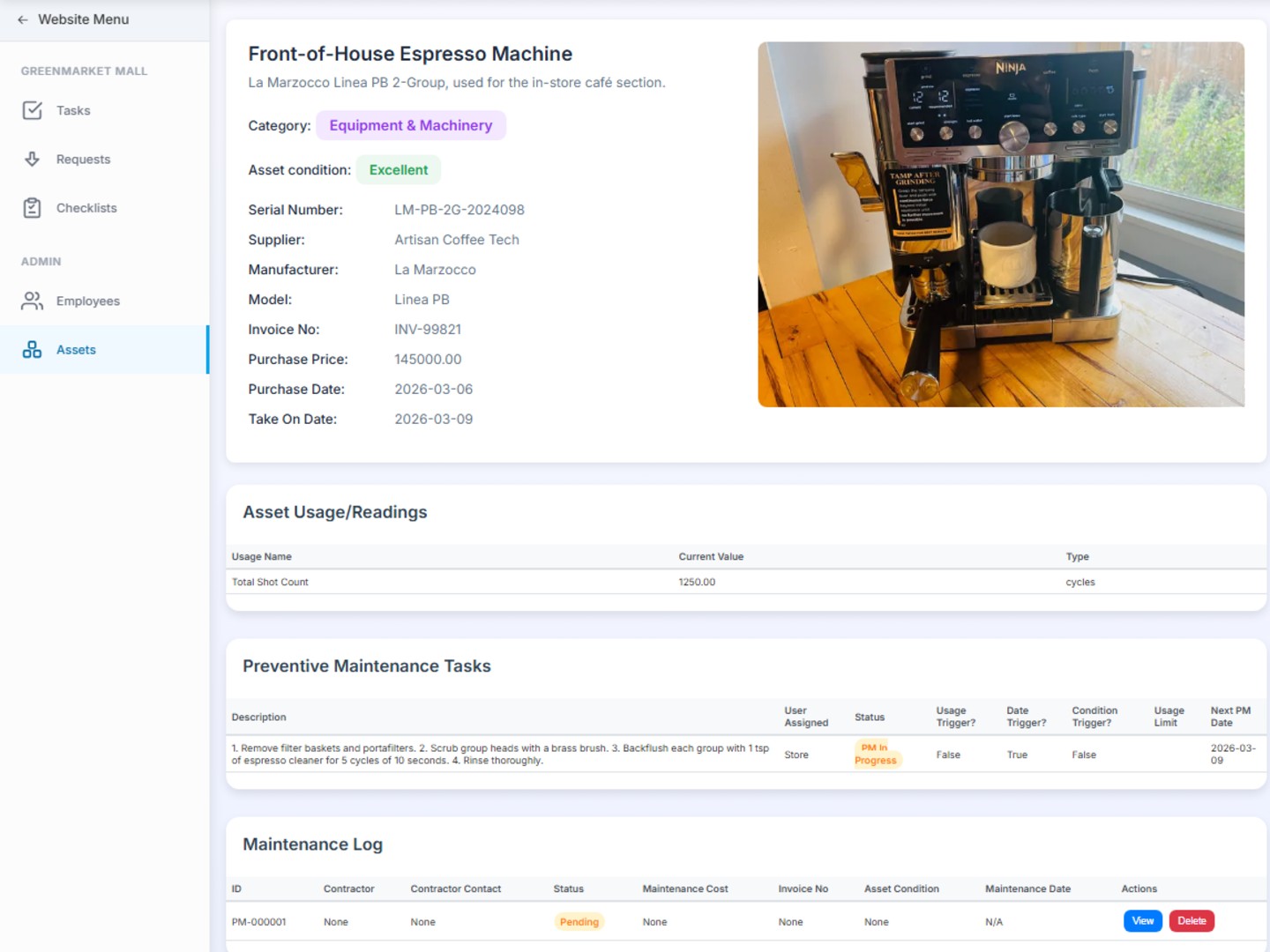The height and width of the screenshot is (952, 1270).
Task: Open the Checklists section
Action: click(x=104, y=208)
